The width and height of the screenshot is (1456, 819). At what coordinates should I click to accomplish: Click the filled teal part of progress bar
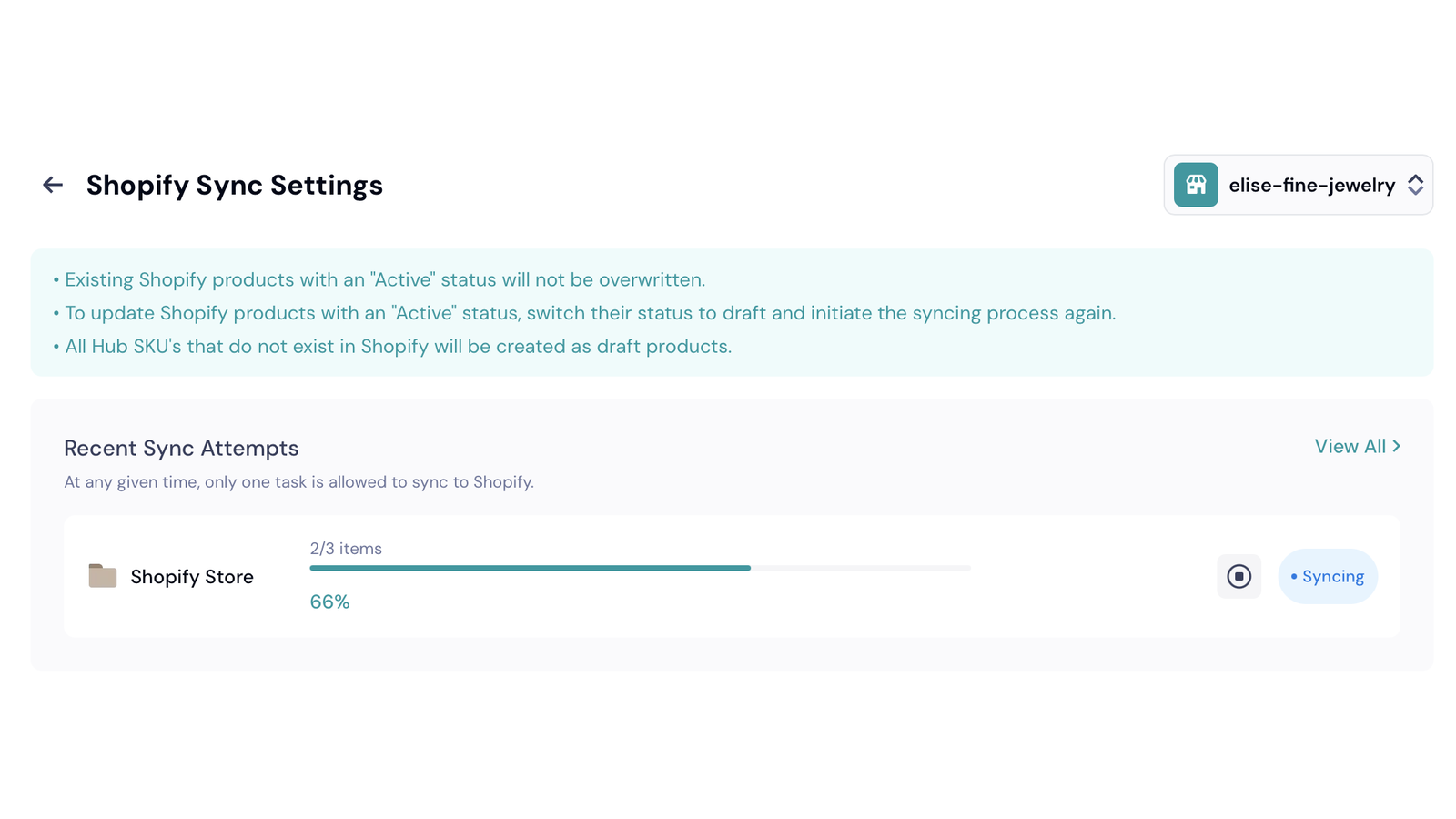(x=530, y=568)
